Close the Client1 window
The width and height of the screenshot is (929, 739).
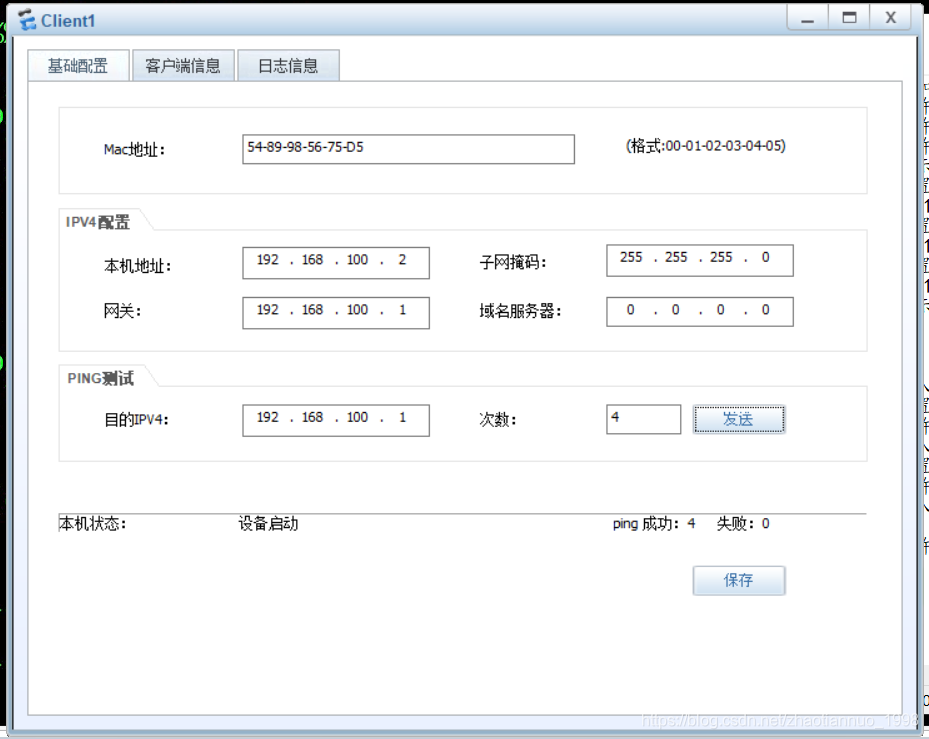[890, 18]
